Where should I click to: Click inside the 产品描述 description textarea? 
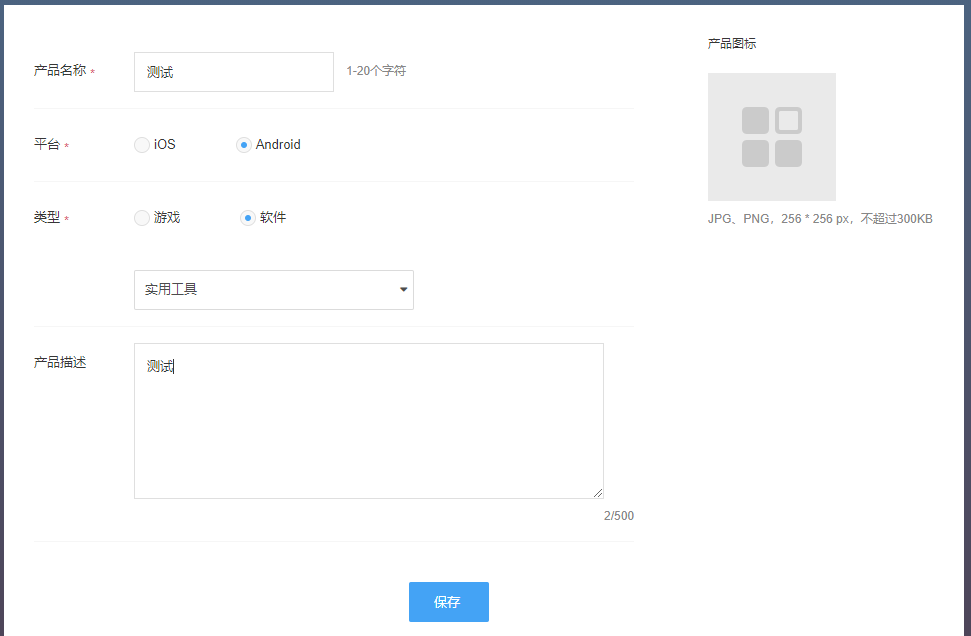pyautogui.click(x=368, y=420)
